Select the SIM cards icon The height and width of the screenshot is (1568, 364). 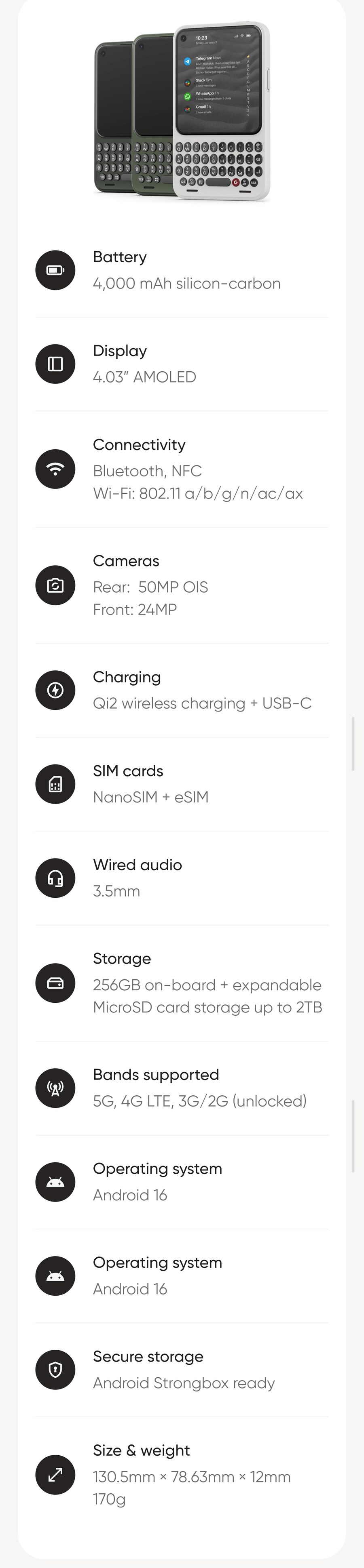pyautogui.click(x=55, y=784)
